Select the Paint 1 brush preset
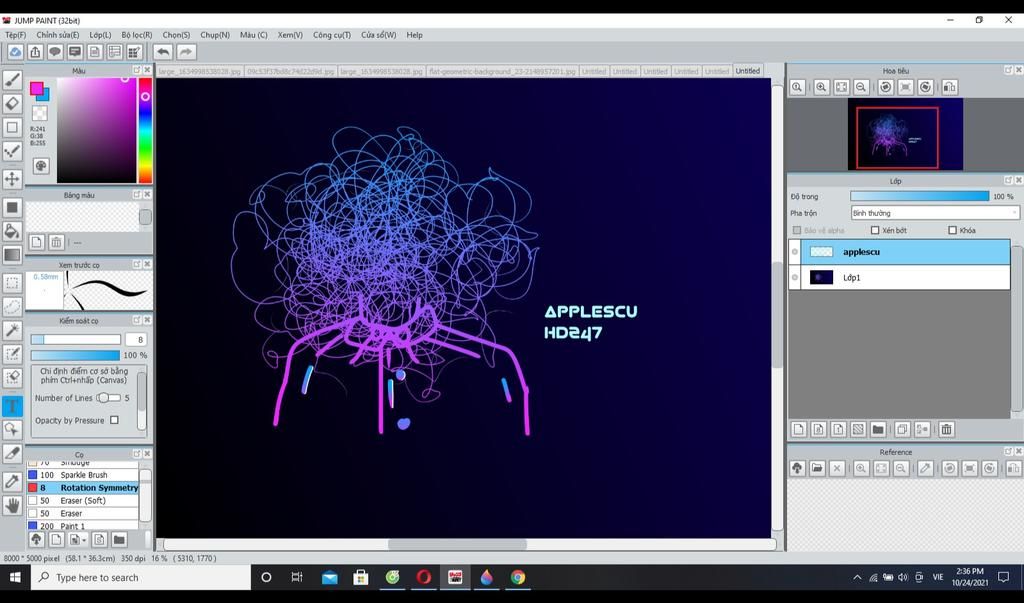 (x=83, y=525)
